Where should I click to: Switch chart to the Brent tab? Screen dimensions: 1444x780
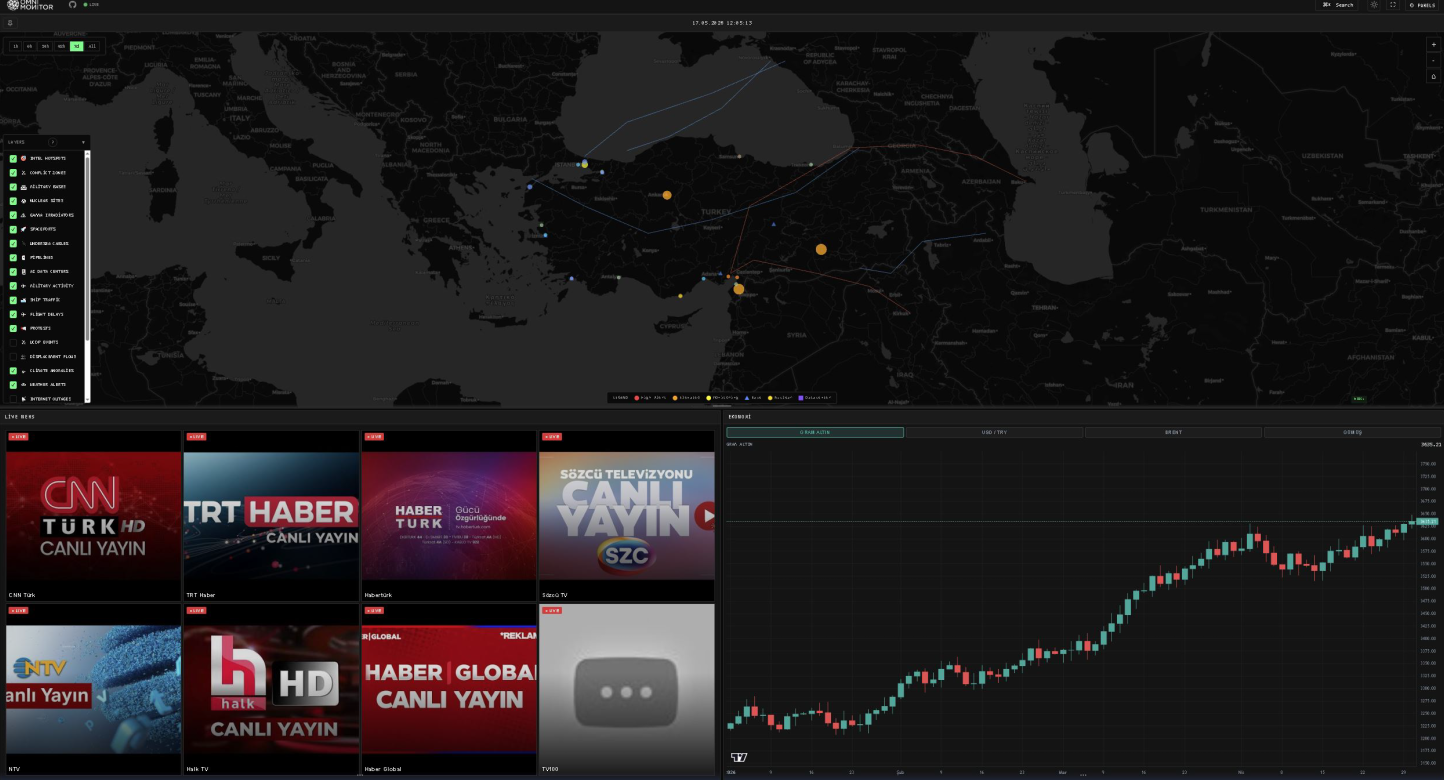pos(1173,433)
